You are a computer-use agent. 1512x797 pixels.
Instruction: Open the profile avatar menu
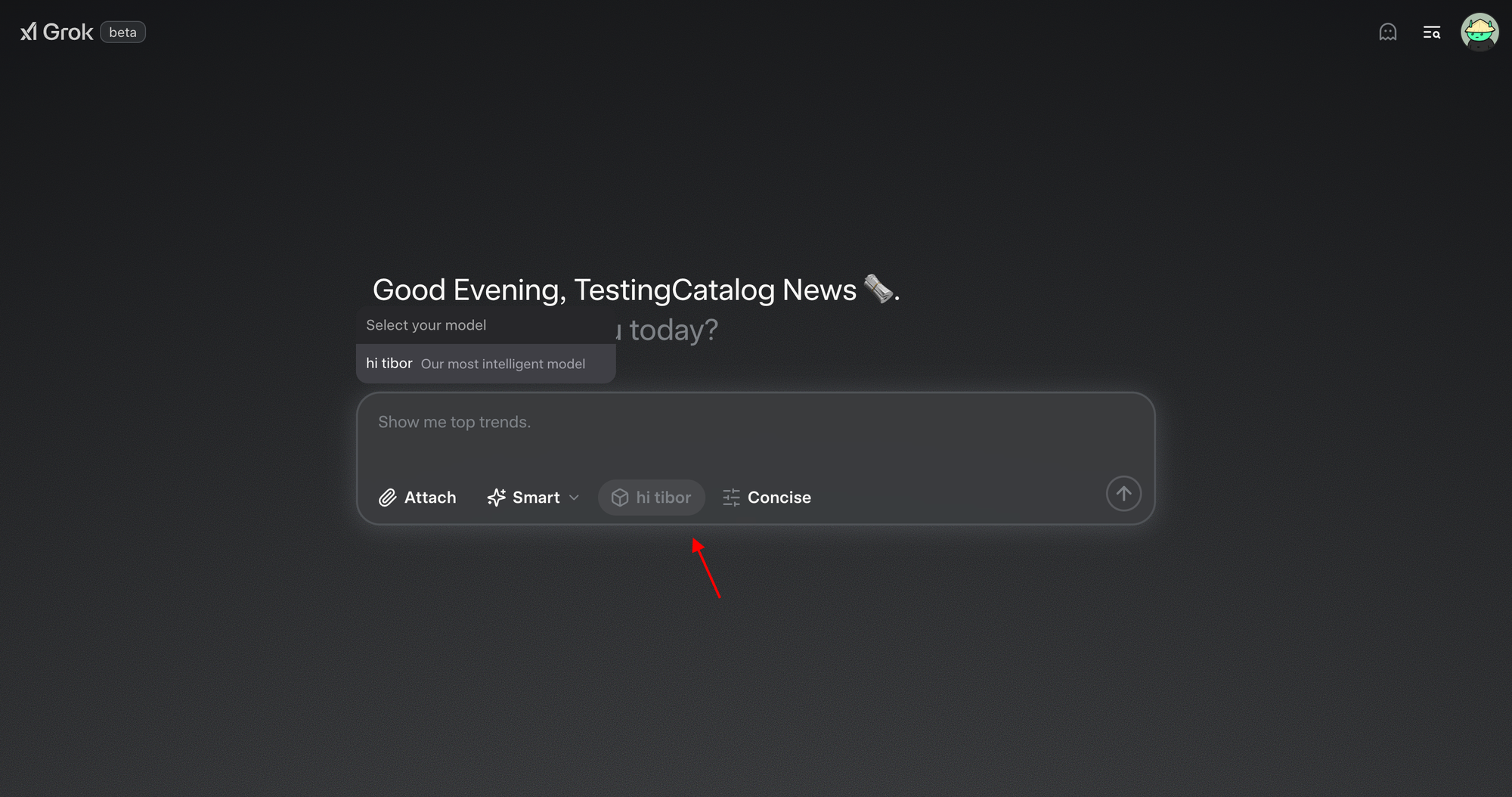pos(1479,32)
